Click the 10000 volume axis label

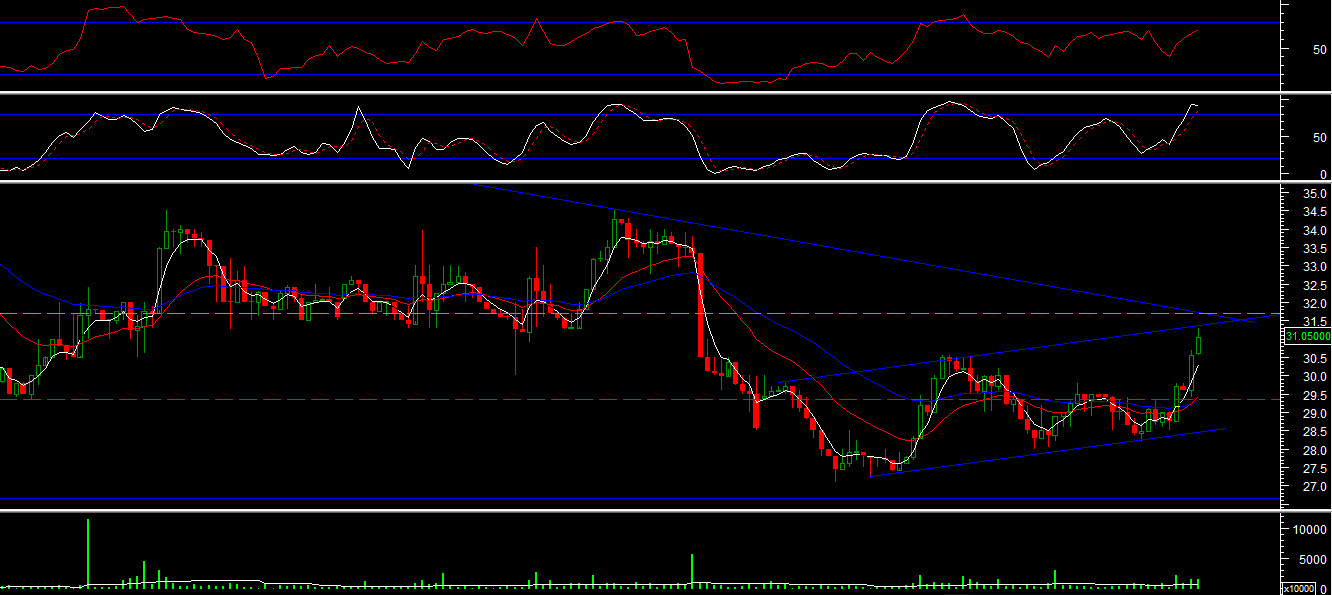(x=1312, y=531)
